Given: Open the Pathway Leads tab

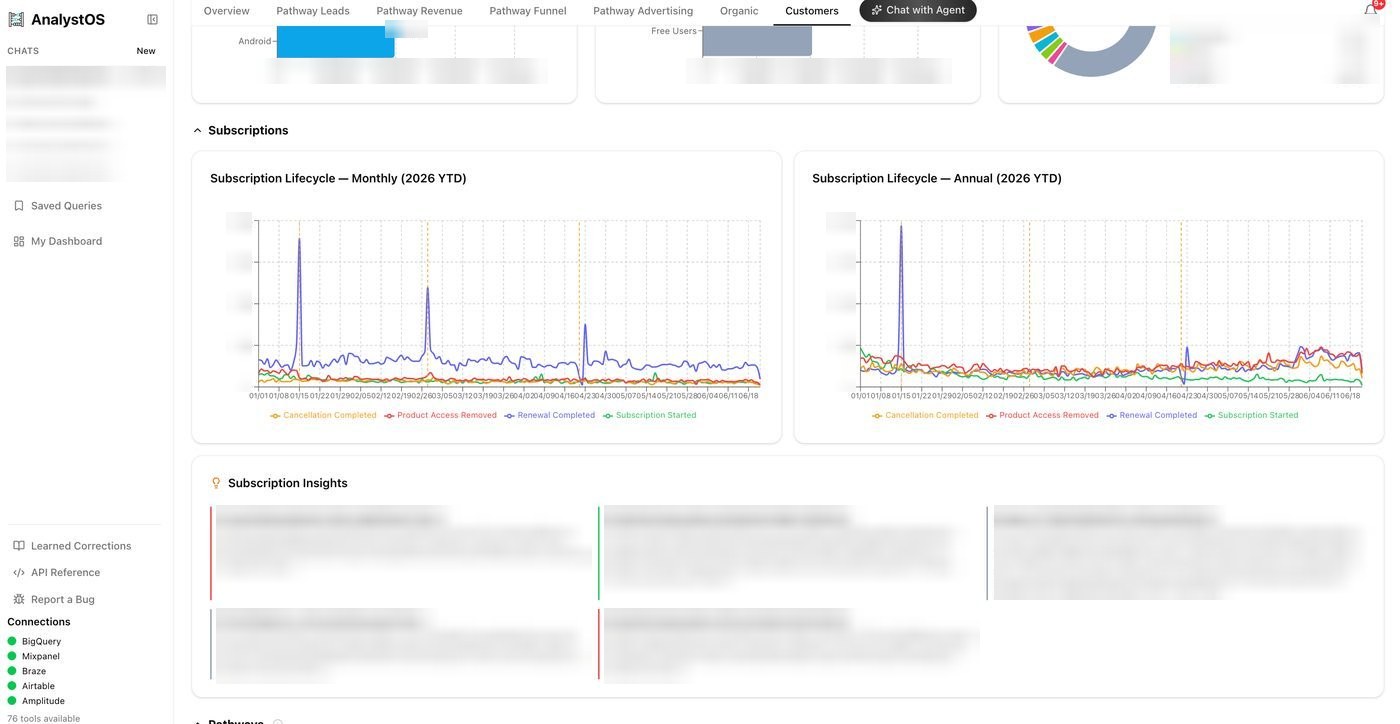Looking at the screenshot, I should click(313, 11).
